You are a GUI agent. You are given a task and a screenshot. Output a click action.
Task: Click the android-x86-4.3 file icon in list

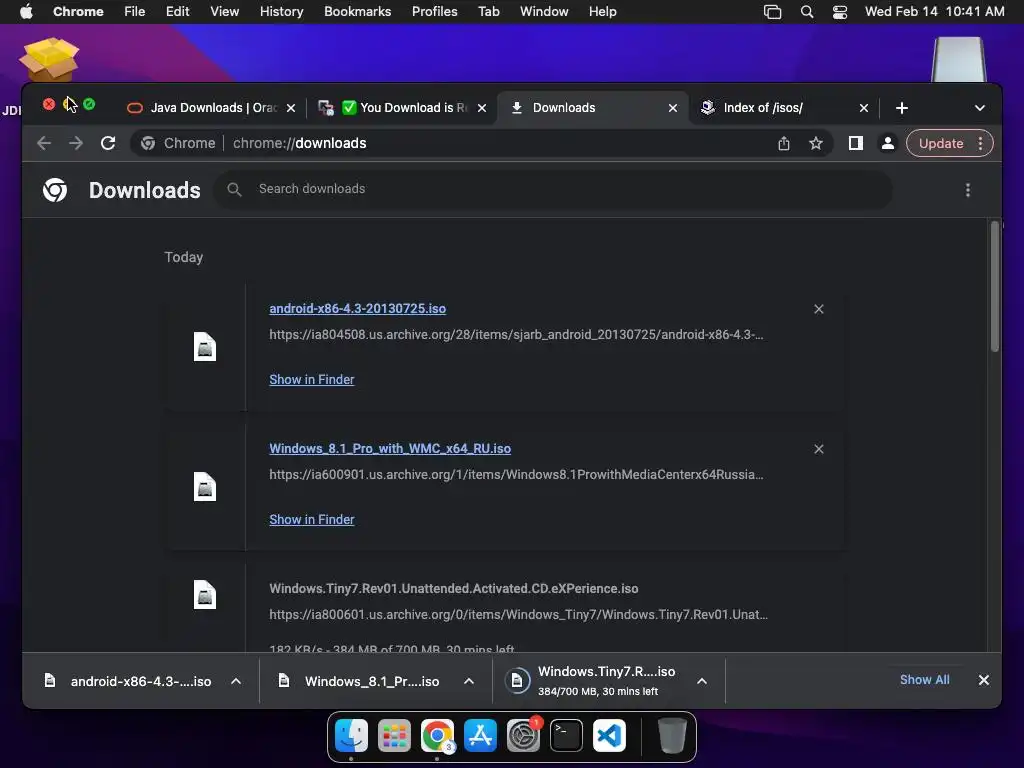point(205,347)
